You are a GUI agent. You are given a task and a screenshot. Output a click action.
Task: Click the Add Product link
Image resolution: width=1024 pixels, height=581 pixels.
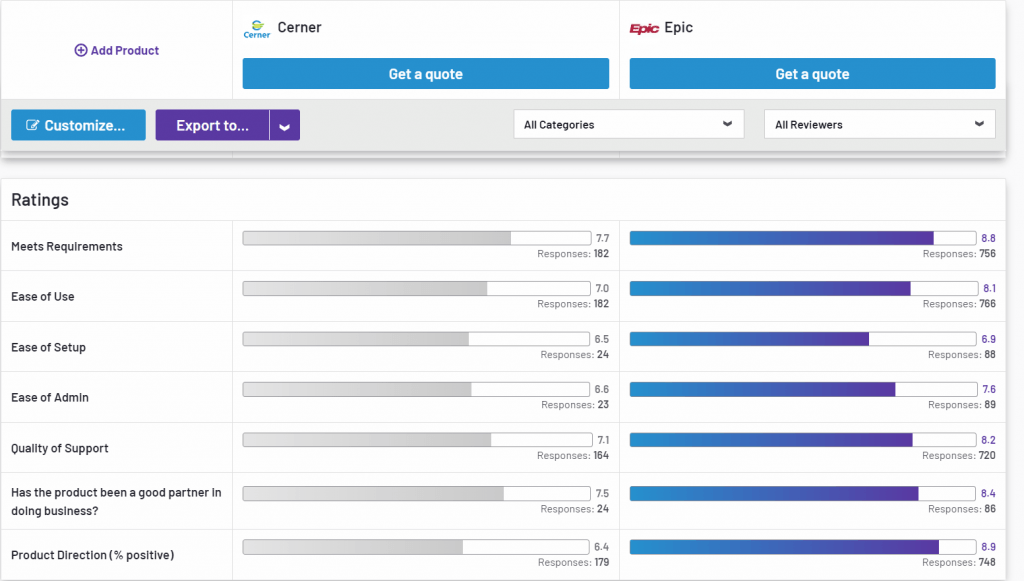116,50
